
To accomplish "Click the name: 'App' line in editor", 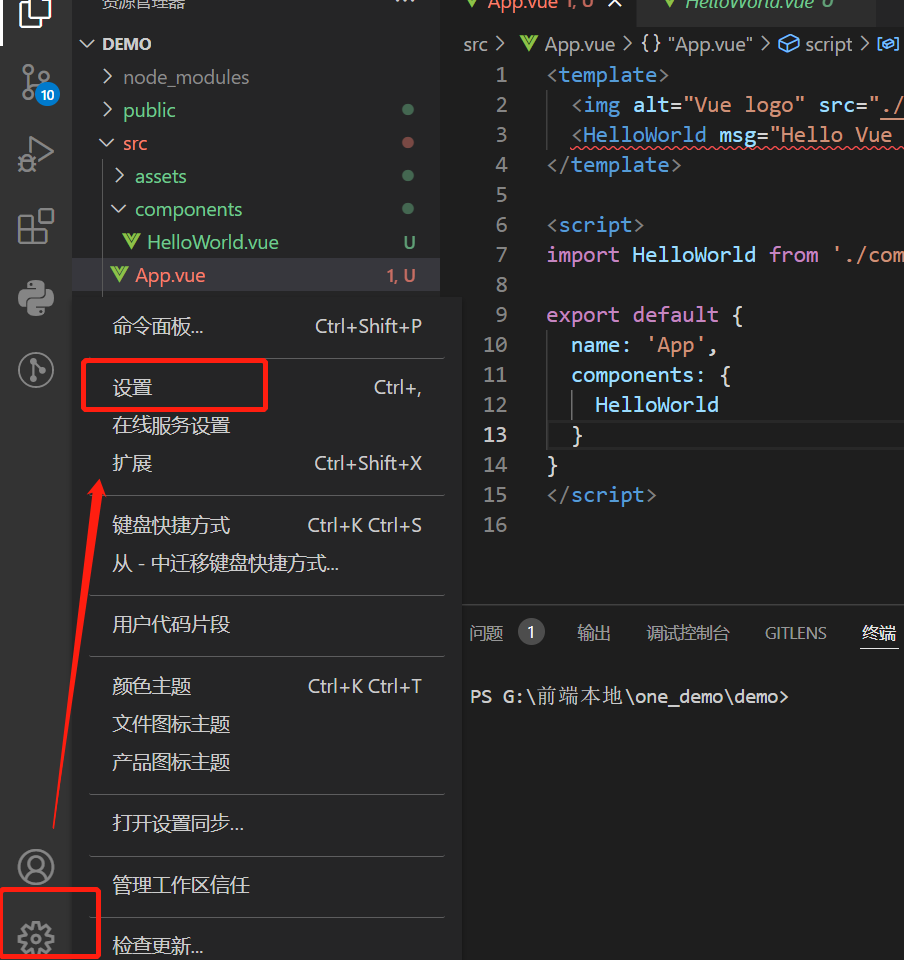I will [643, 345].
